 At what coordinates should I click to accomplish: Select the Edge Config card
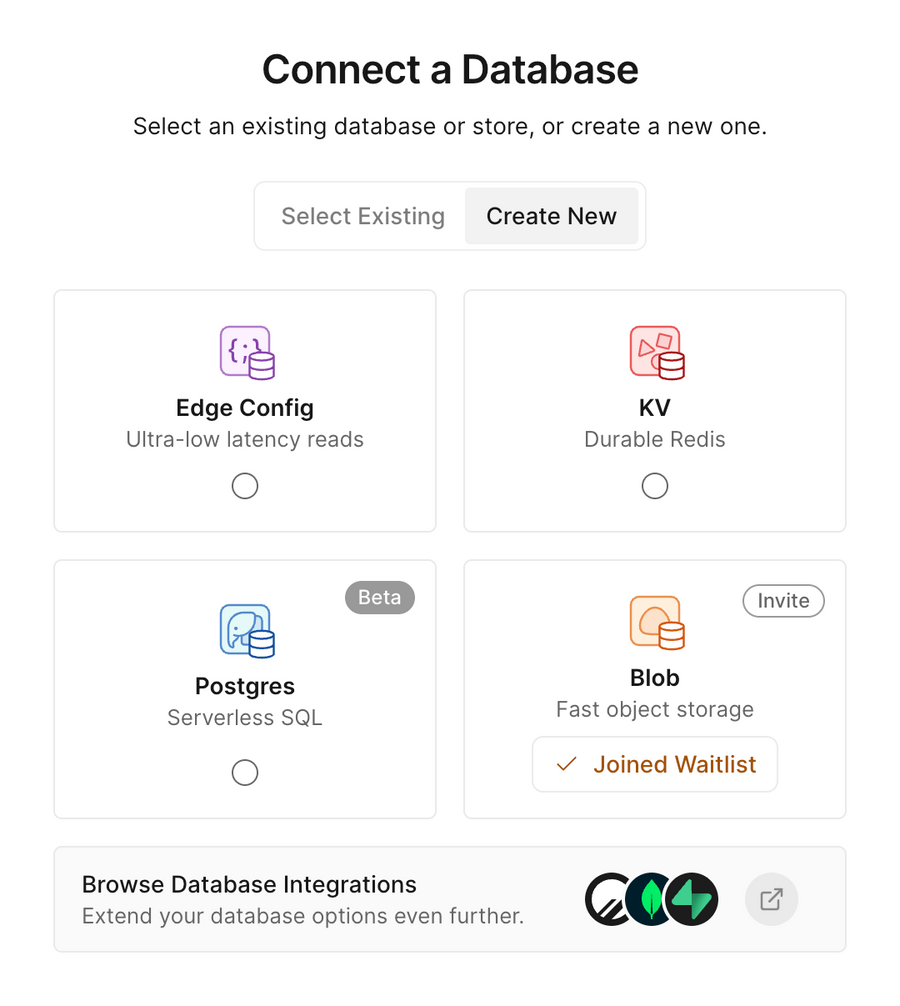(245, 410)
